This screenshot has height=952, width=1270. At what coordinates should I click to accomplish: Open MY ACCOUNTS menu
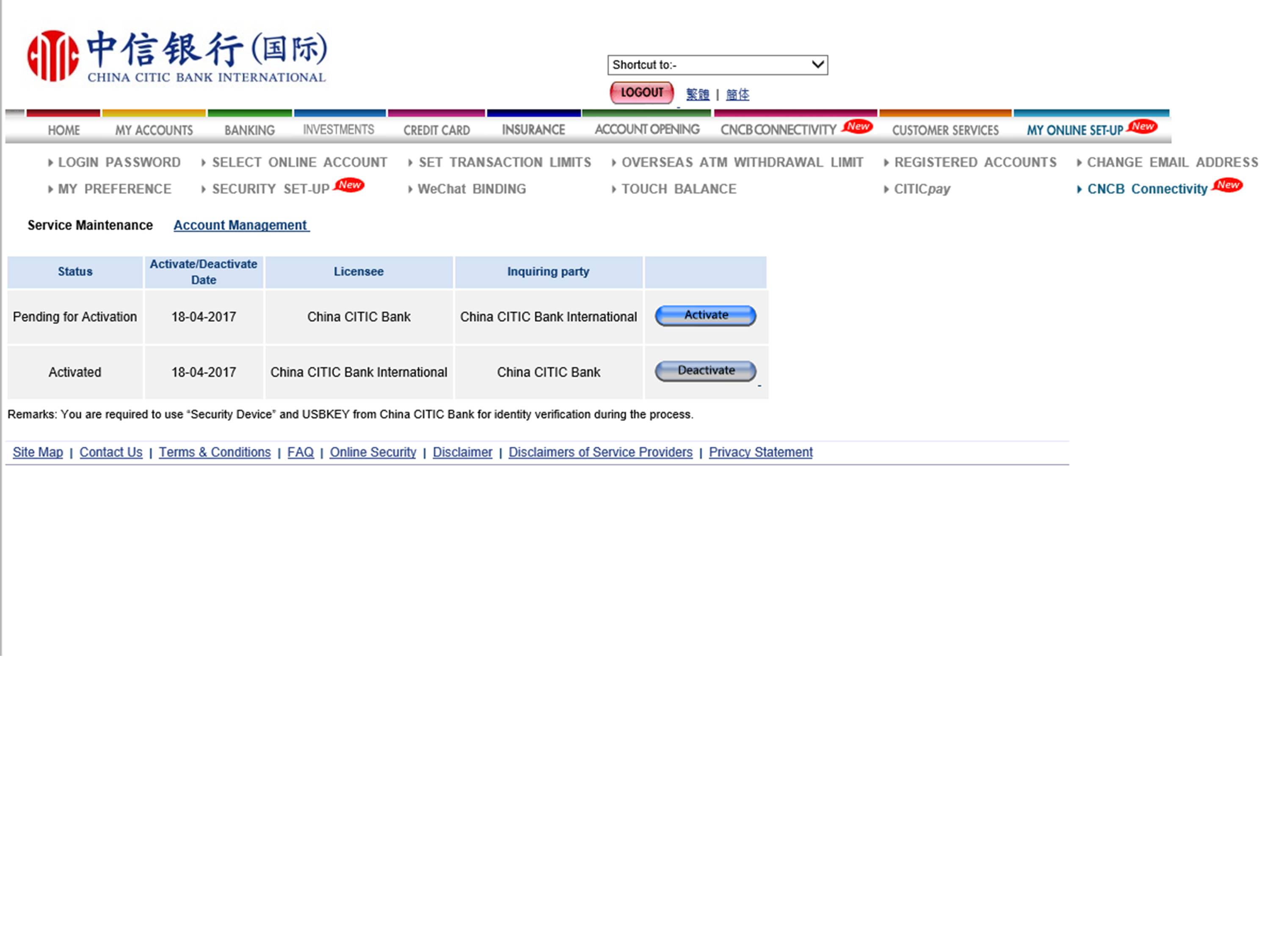154,130
